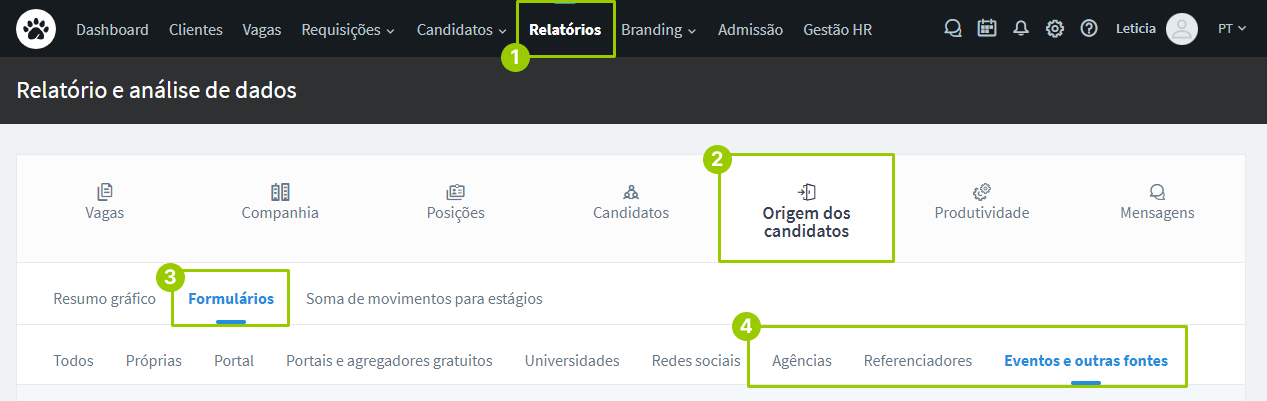Click Leticia's user avatar icon
Image resolution: width=1267 pixels, height=401 pixels.
click(1182, 29)
